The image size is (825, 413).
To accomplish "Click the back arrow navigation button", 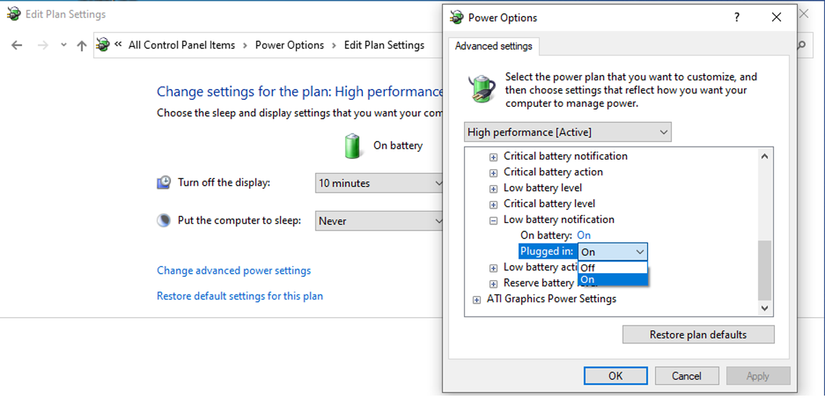I will 17,45.
